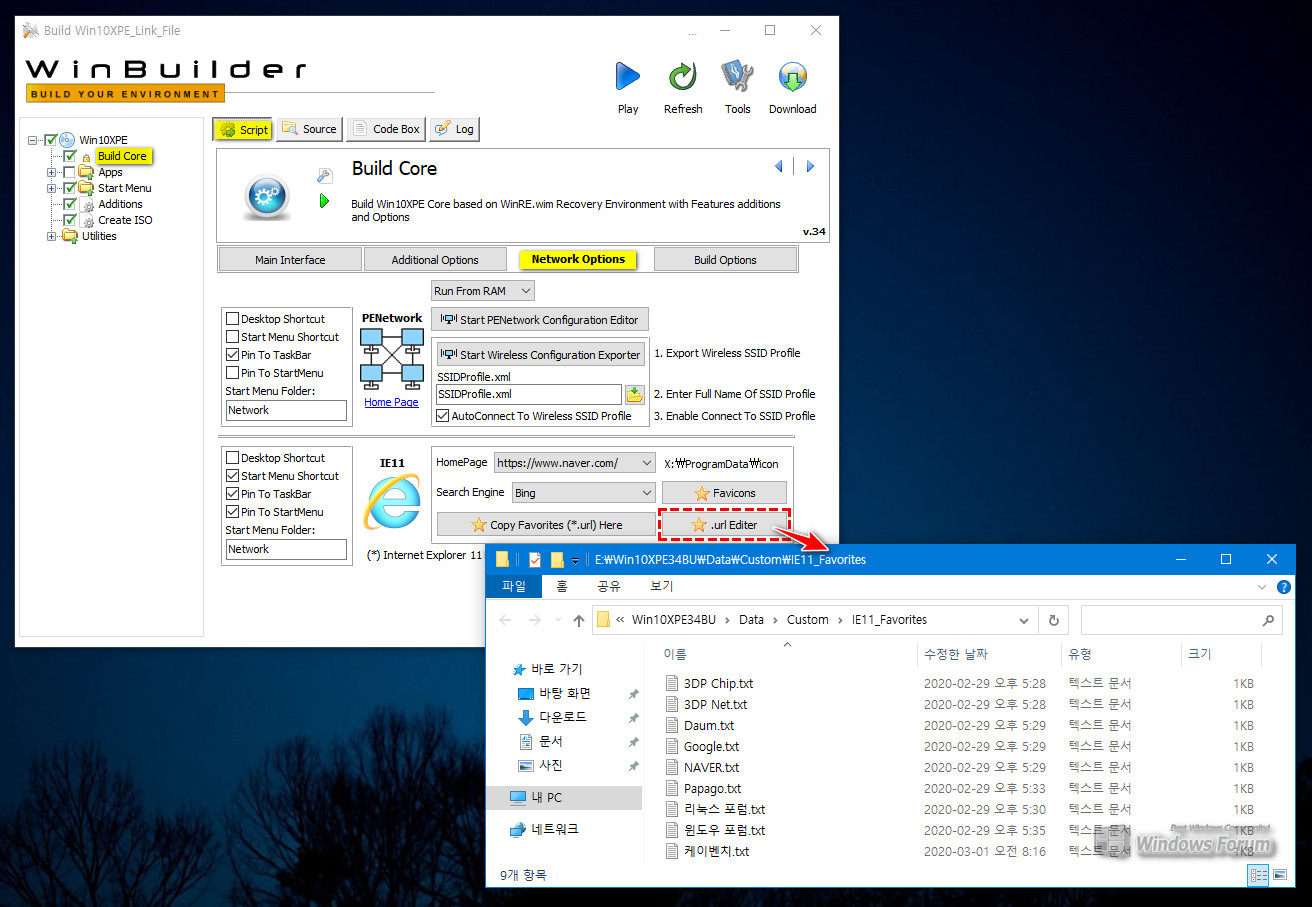Uncheck IE11 Pin To StartMenu

point(233,512)
